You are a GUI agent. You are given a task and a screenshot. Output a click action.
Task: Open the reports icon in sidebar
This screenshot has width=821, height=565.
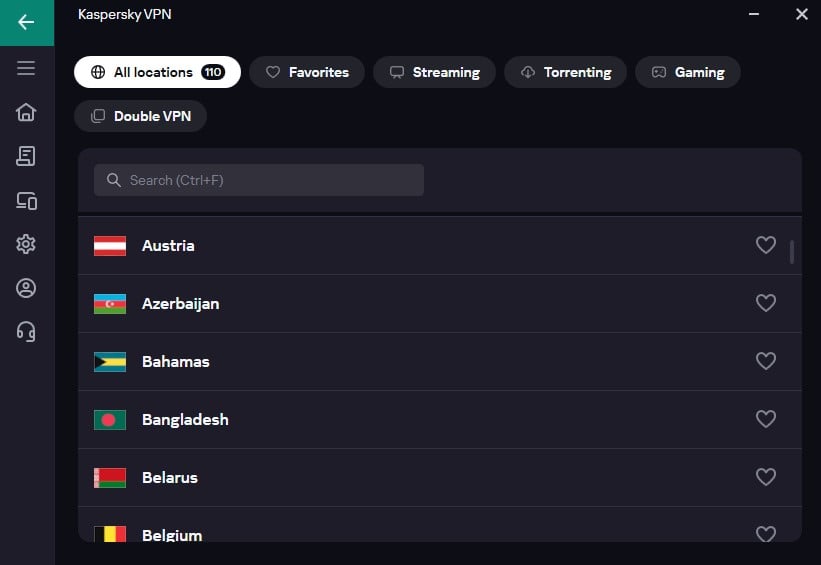pos(26,156)
